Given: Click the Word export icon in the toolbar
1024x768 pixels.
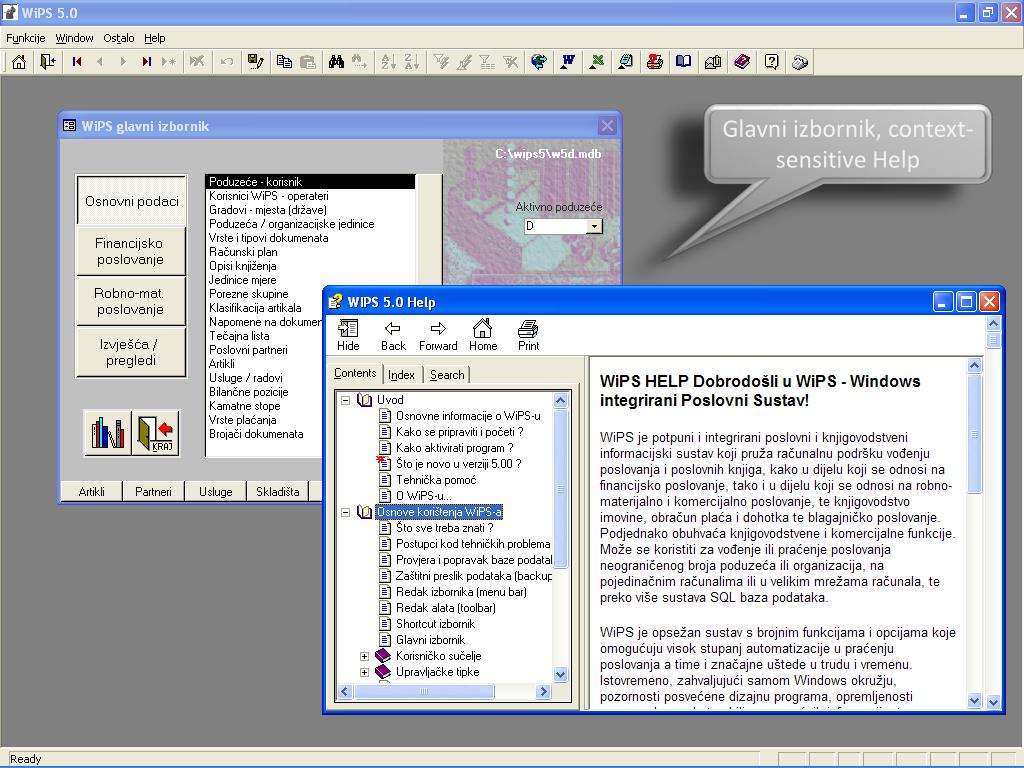Looking at the screenshot, I should click(568, 62).
